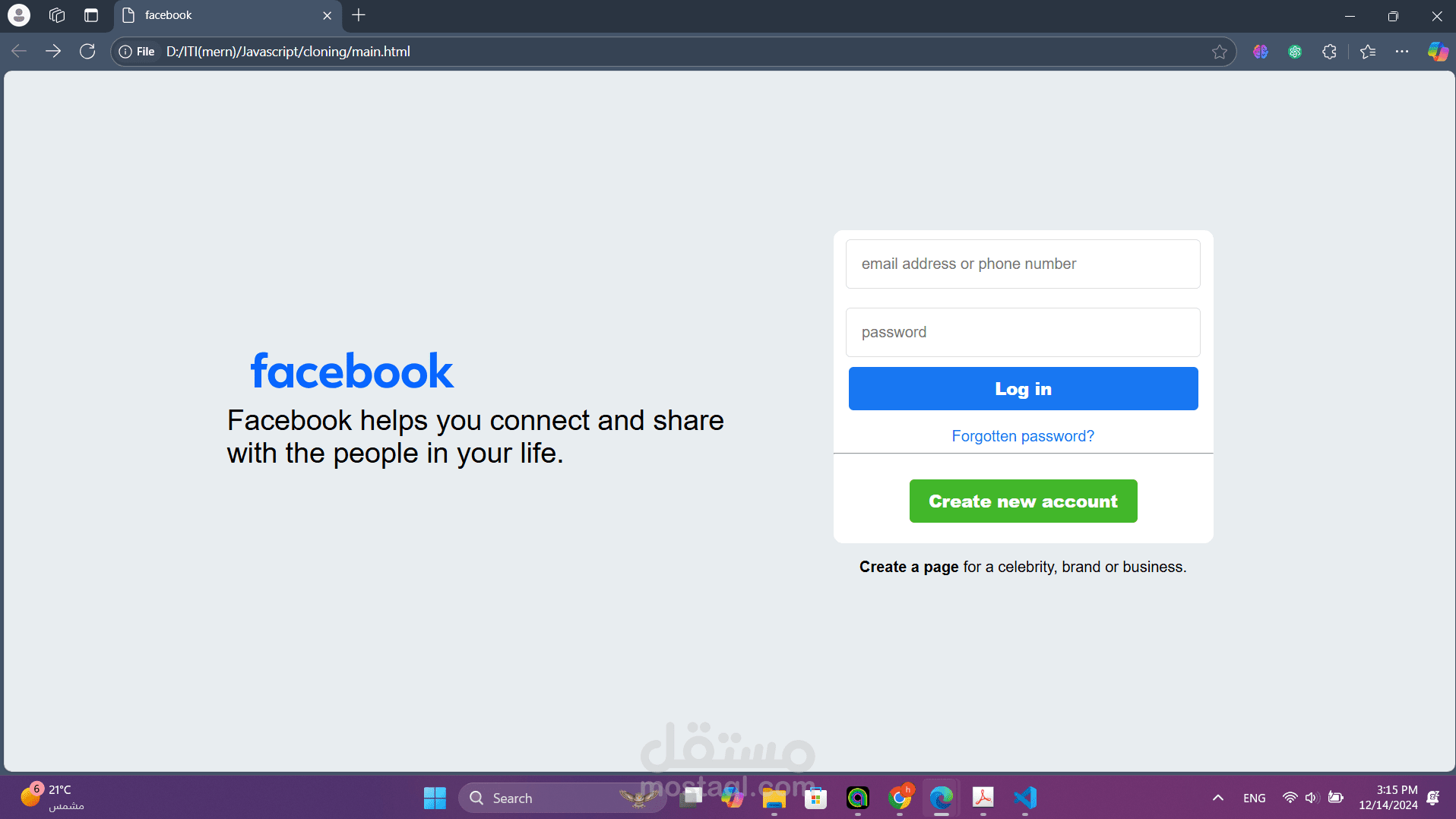1456x819 pixels.
Task: Open Adobe Acrobat from the taskbar
Action: click(x=984, y=798)
